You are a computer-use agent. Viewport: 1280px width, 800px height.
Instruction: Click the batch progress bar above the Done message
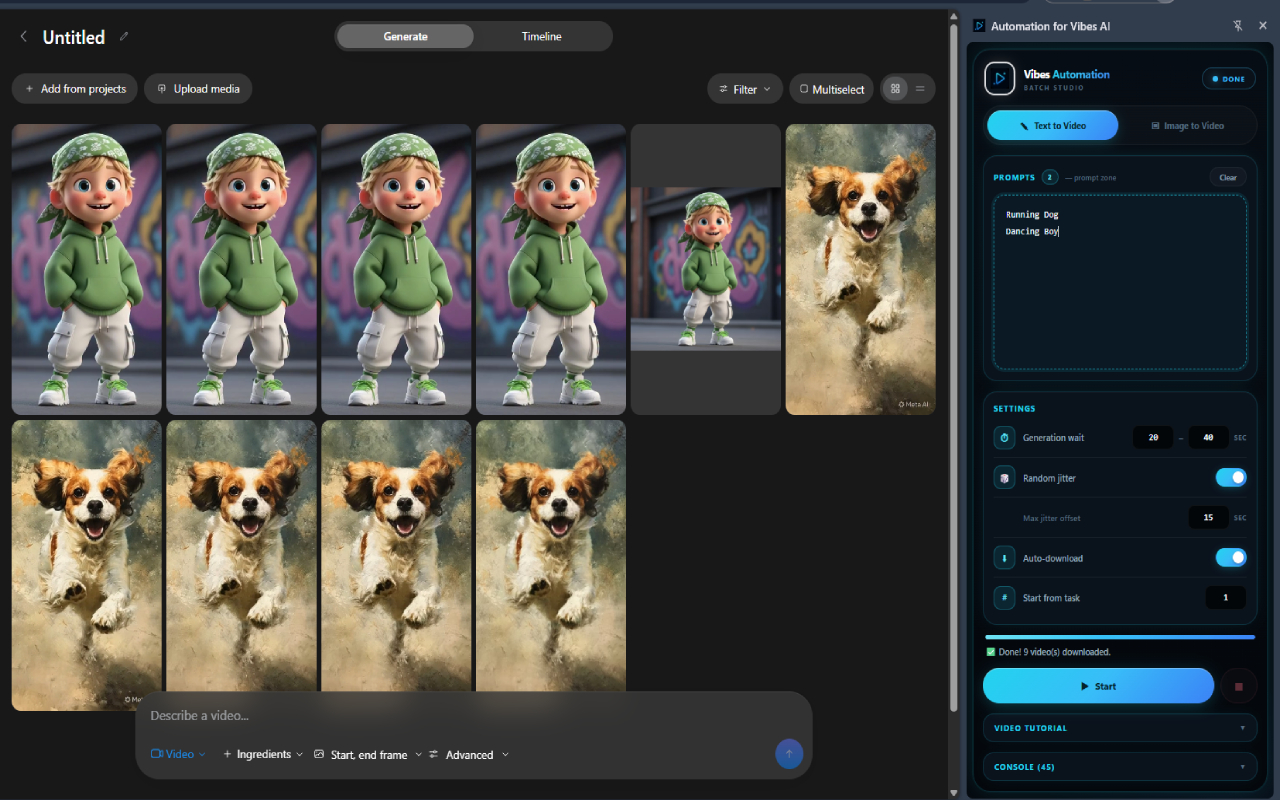click(x=1120, y=637)
